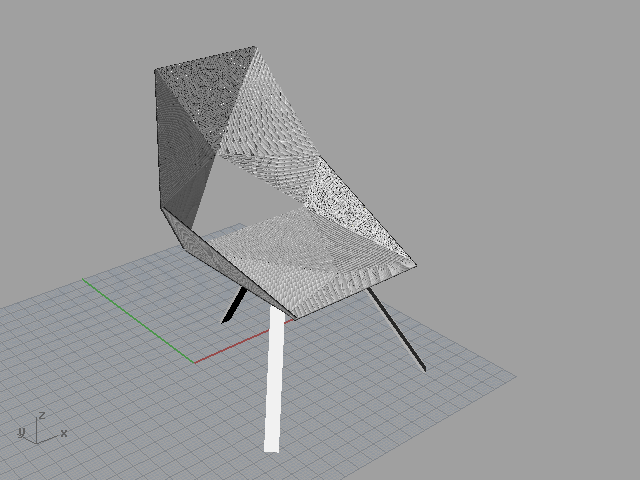
Task: Select the chair's seat surface
Action: click(300, 260)
